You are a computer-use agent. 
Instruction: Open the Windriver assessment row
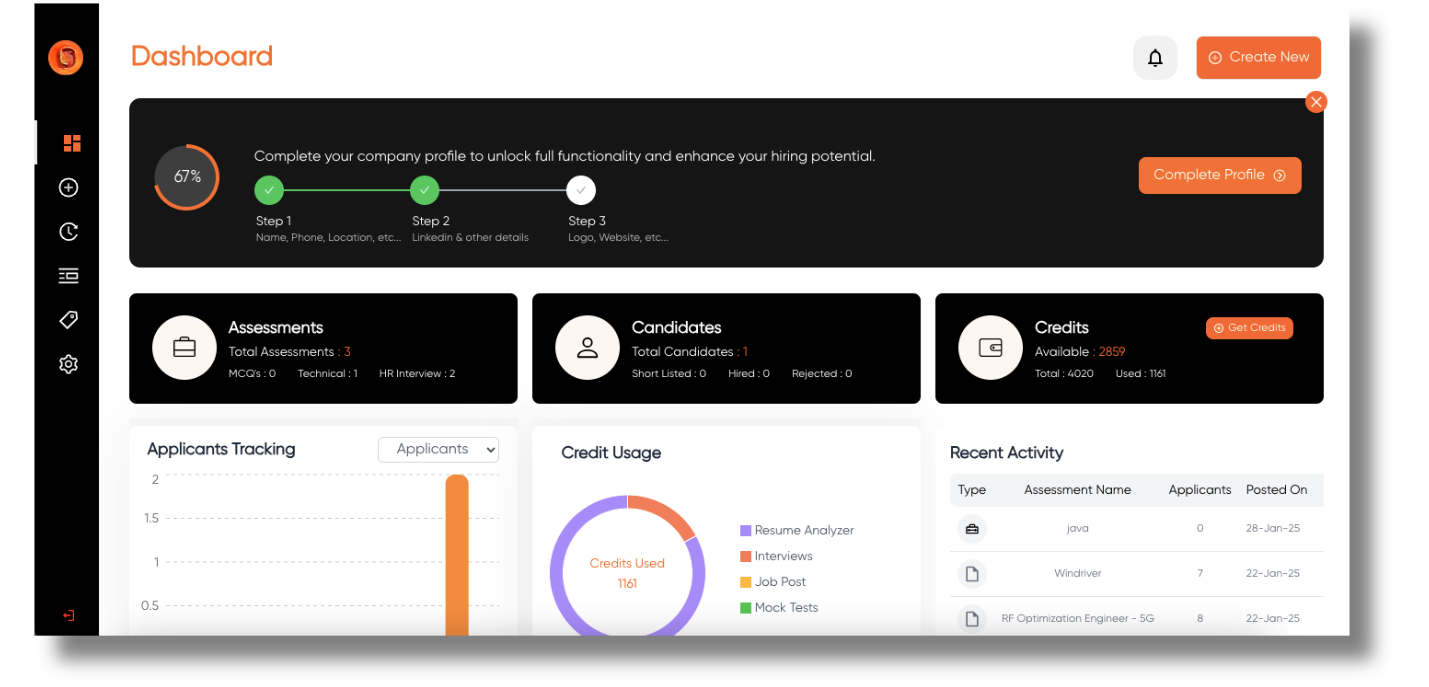point(1078,574)
